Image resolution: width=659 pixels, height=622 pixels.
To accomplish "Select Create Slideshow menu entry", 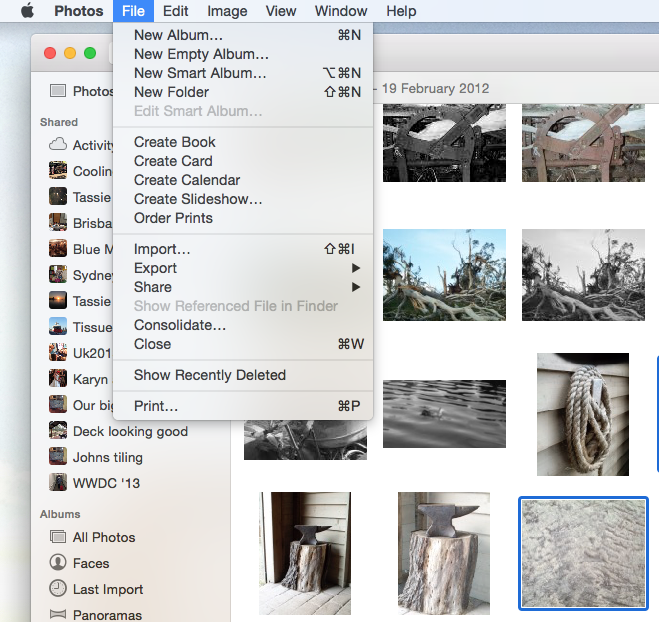I will coord(198,199).
